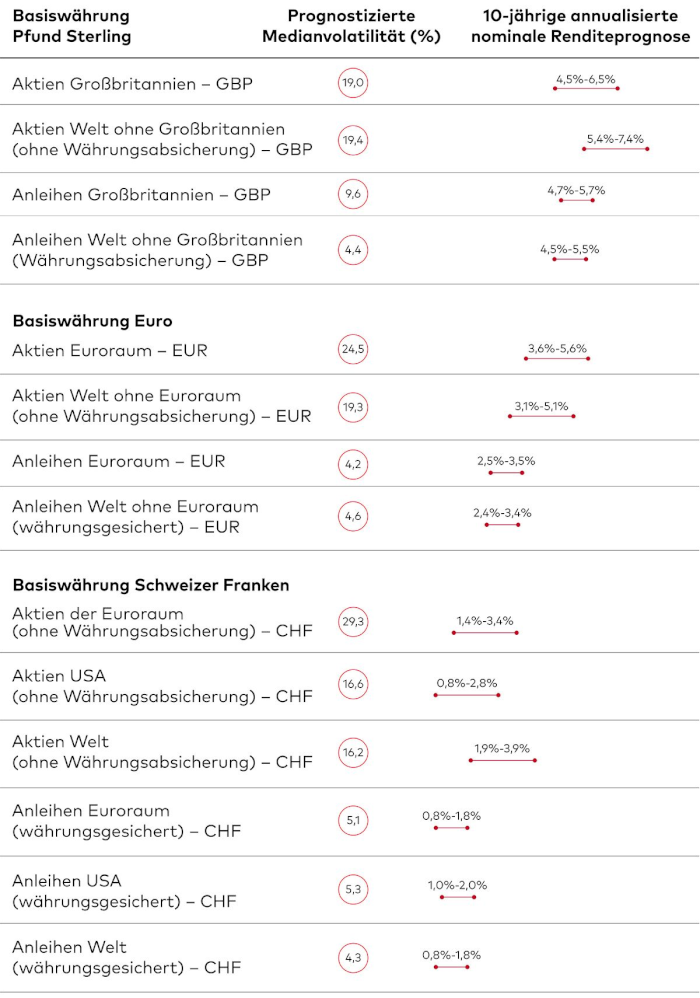The image size is (700, 998).
Task: Click the 19,0 volatility circle badge
Action: 353,84
